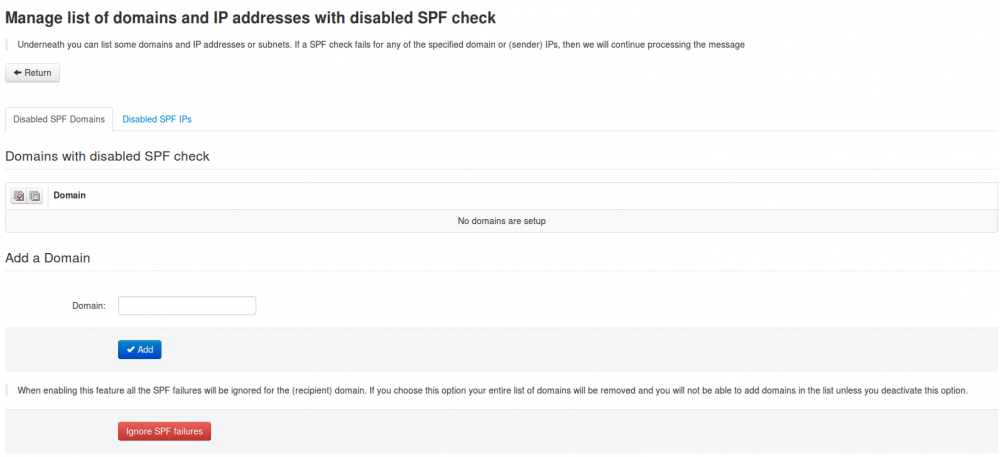Click 'Domains with disabled SPF check' heading
This screenshot has width=1000, height=457.
(x=107, y=156)
